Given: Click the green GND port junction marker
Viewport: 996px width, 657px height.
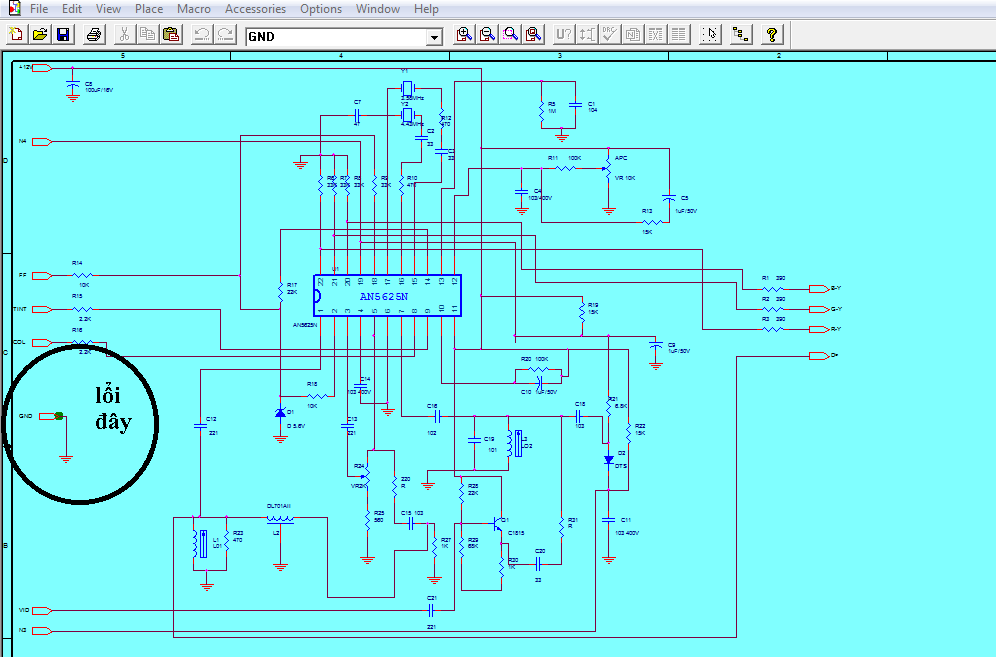Looking at the screenshot, I should coord(59,416).
